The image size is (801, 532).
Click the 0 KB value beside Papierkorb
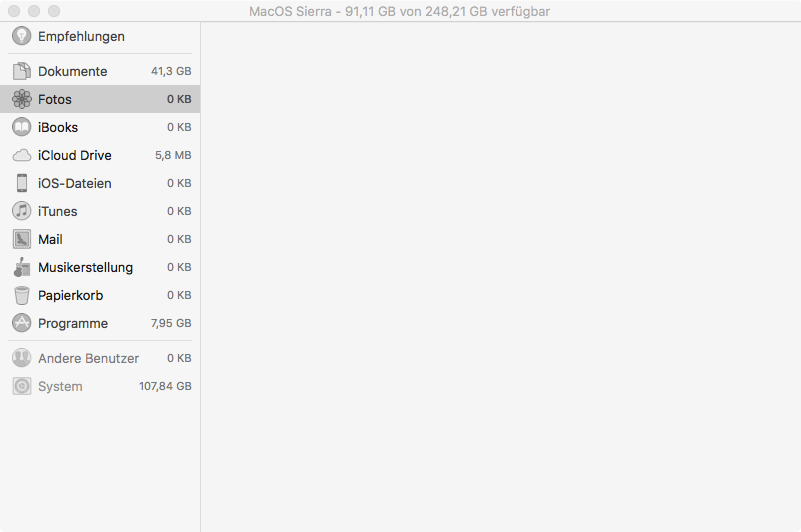point(179,295)
